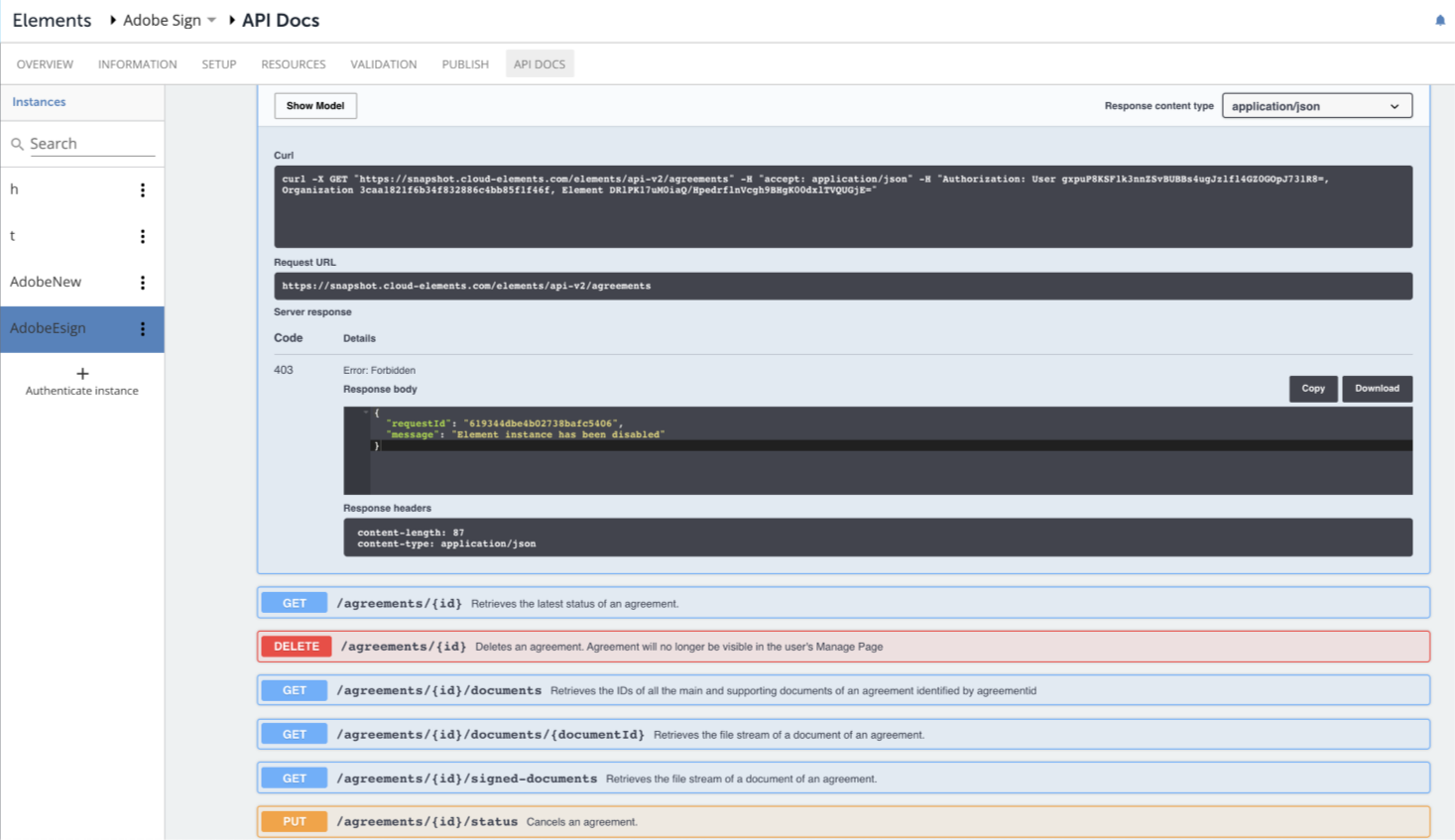Screen dimensions: 1455x840
Task: Click the plus icon to authenticate instance
Action: point(82,374)
